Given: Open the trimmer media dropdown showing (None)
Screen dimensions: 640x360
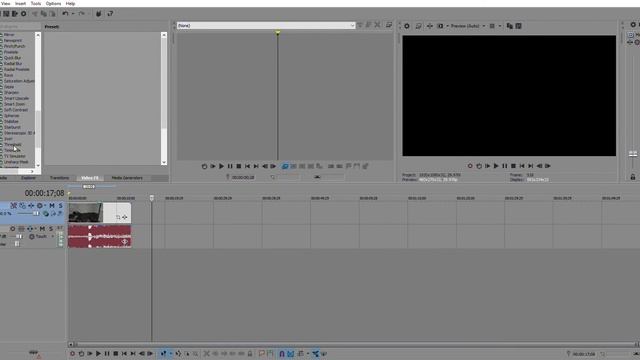Looking at the screenshot, I should pyautogui.click(x=266, y=25).
